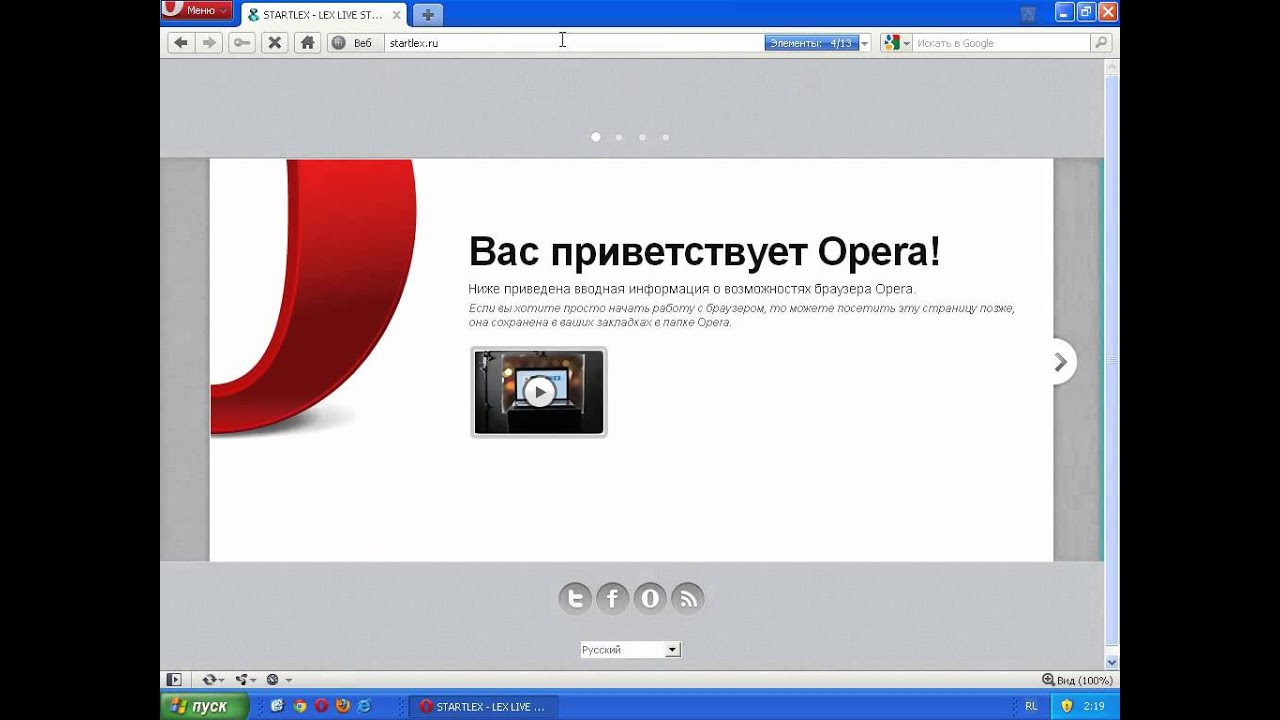Click the Элементы 4/13 loading progress bar
This screenshot has height=720, width=1280.
pyautogui.click(x=812, y=43)
